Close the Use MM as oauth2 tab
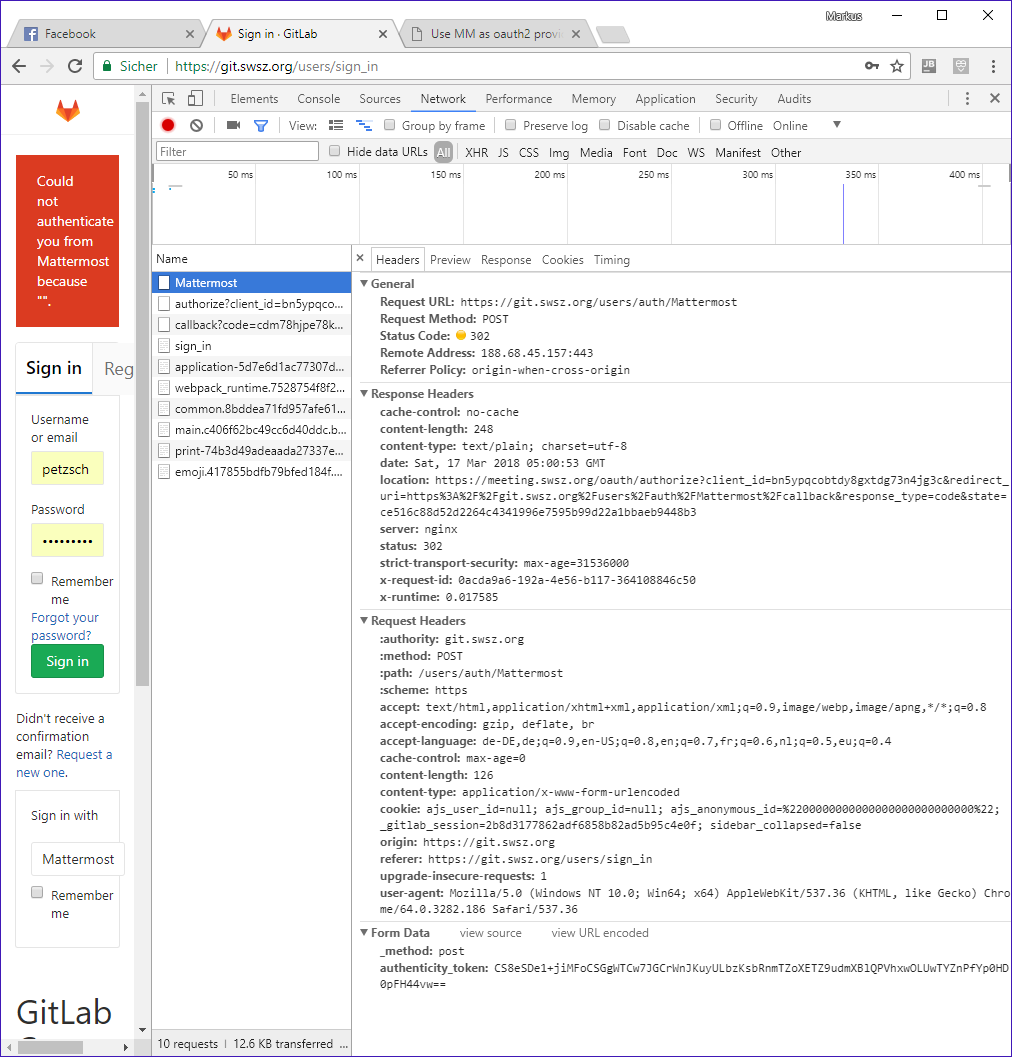The image size is (1012, 1057). click(x=576, y=34)
